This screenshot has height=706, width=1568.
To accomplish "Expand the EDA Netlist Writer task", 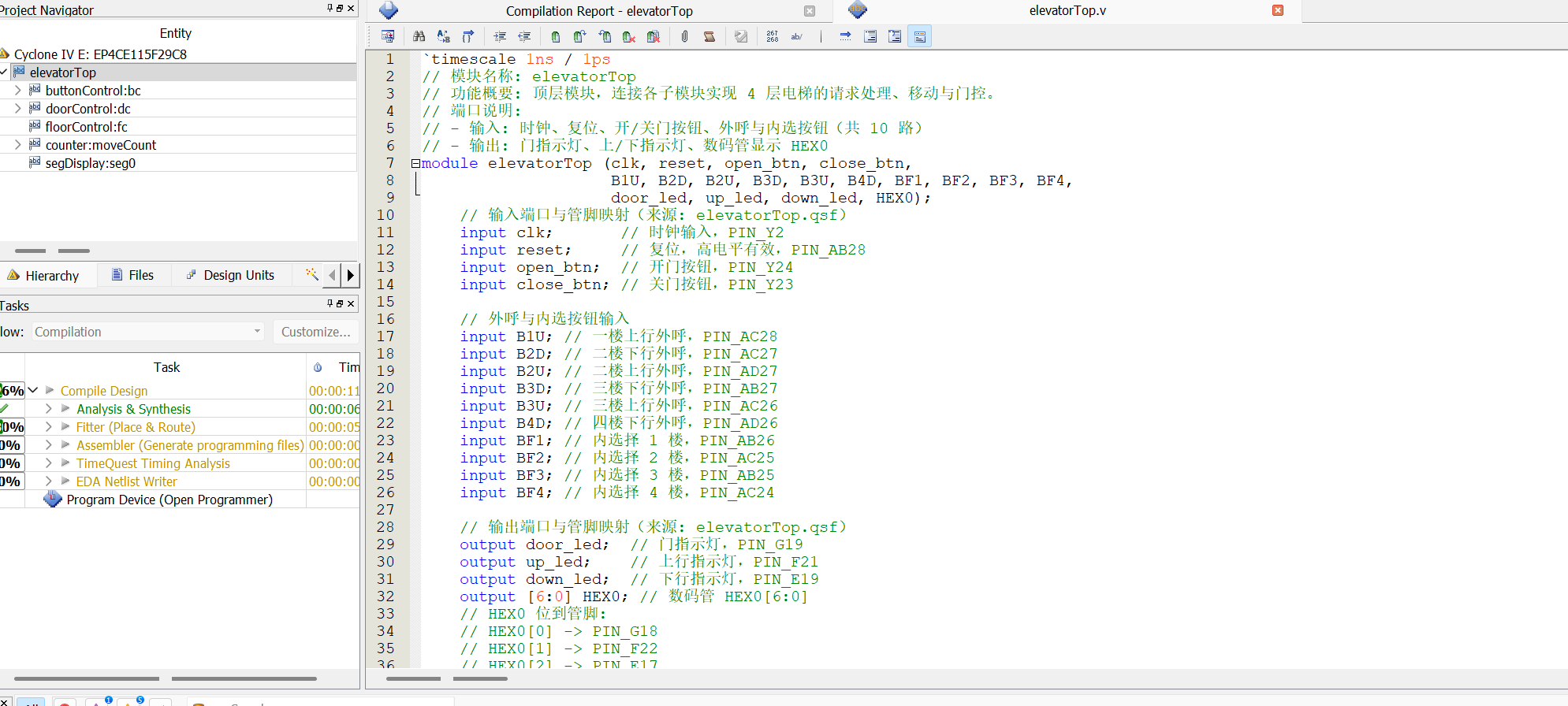I will 49,481.
